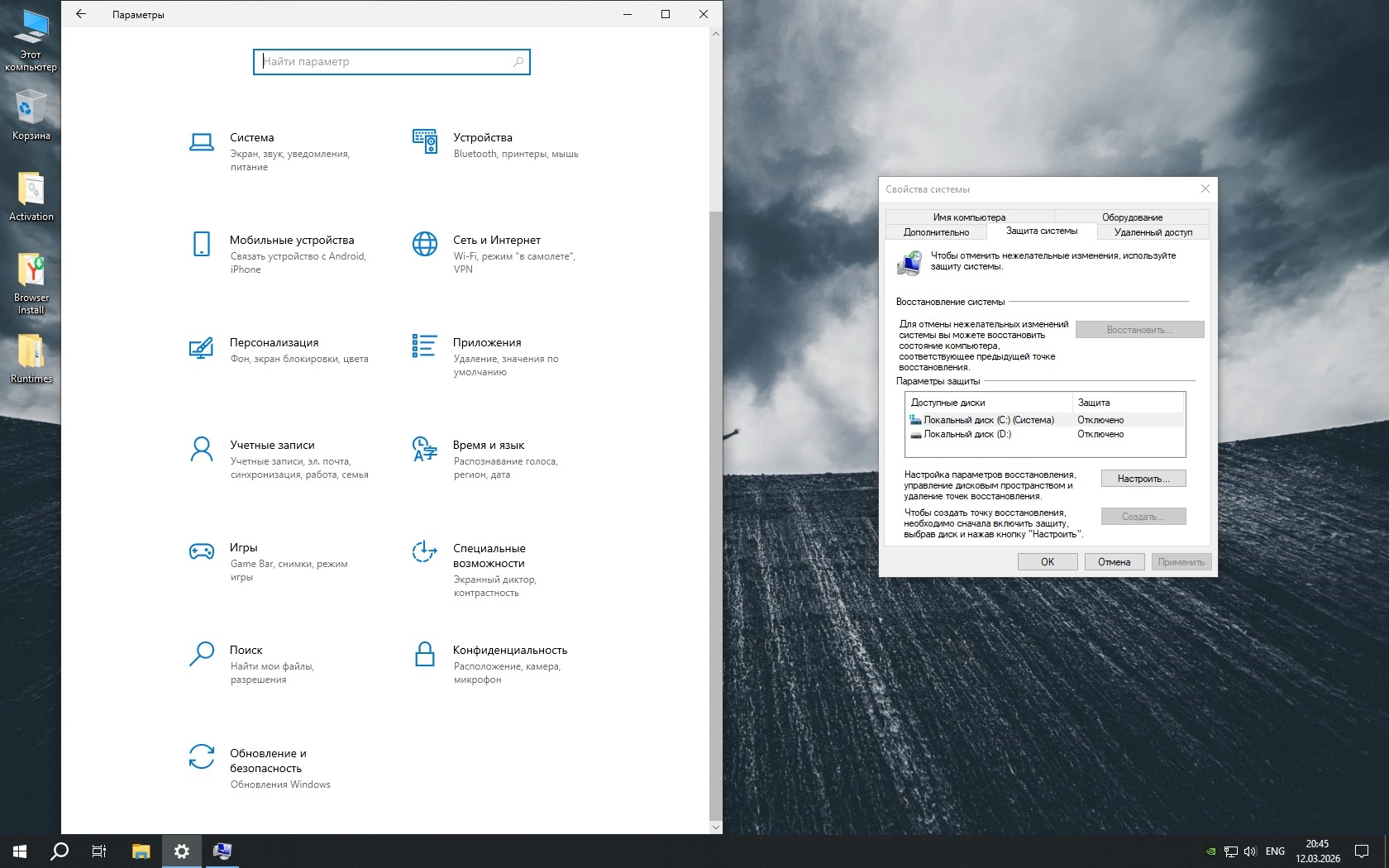Open Мобильные устройства phone icon
This screenshot has width=1389, height=868.
(x=202, y=244)
